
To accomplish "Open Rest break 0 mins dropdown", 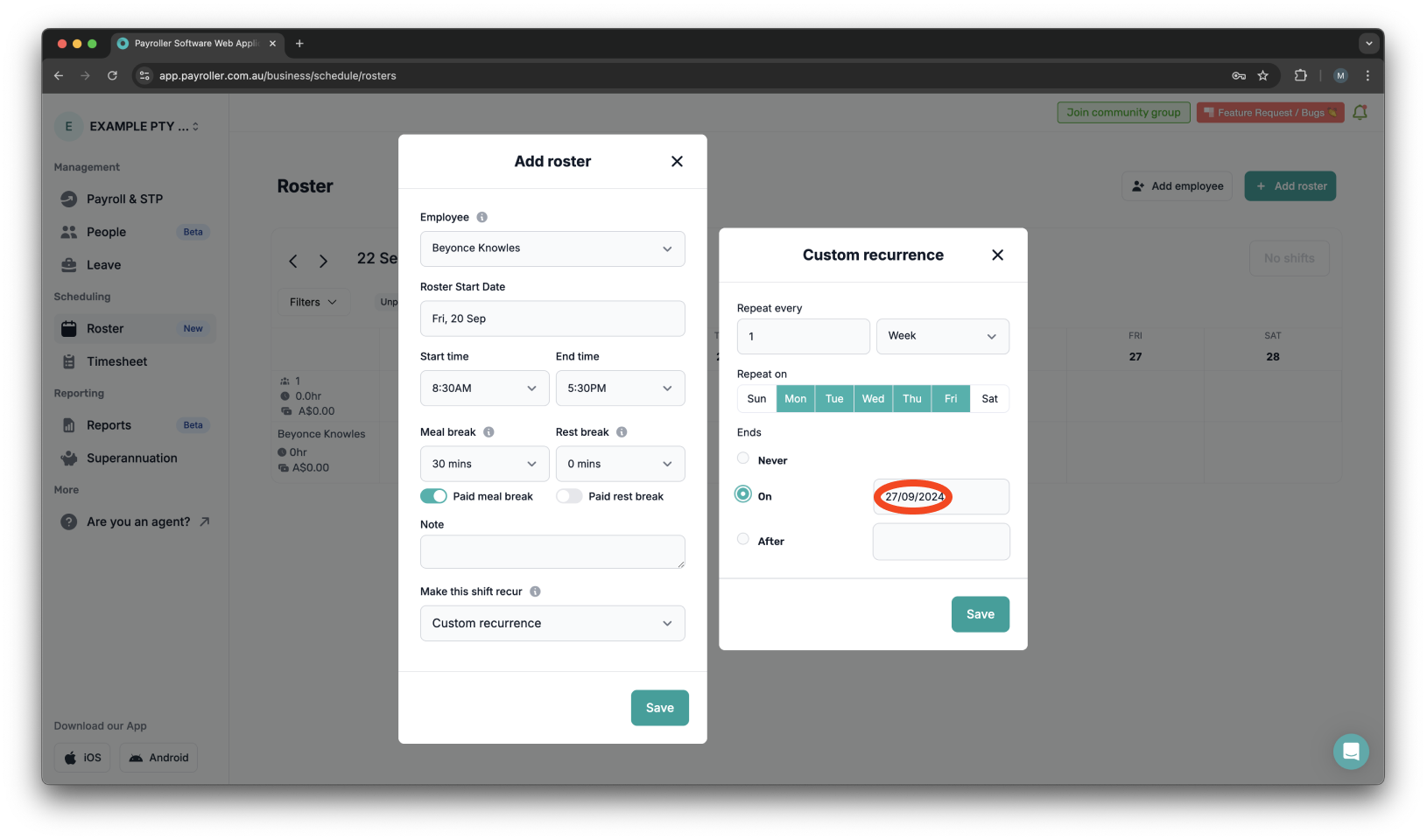I will coord(620,464).
